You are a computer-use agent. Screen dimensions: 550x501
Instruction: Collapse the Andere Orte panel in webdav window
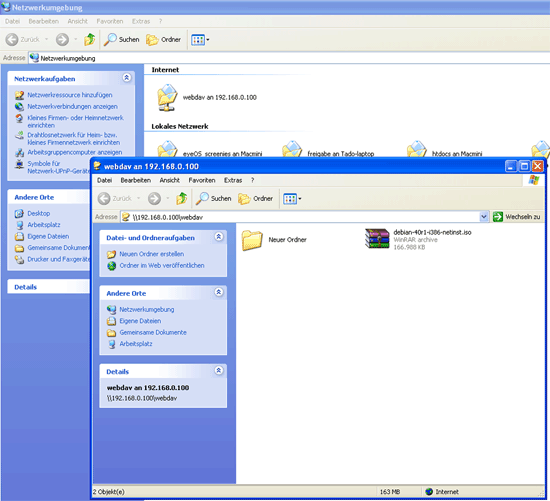pos(219,292)
